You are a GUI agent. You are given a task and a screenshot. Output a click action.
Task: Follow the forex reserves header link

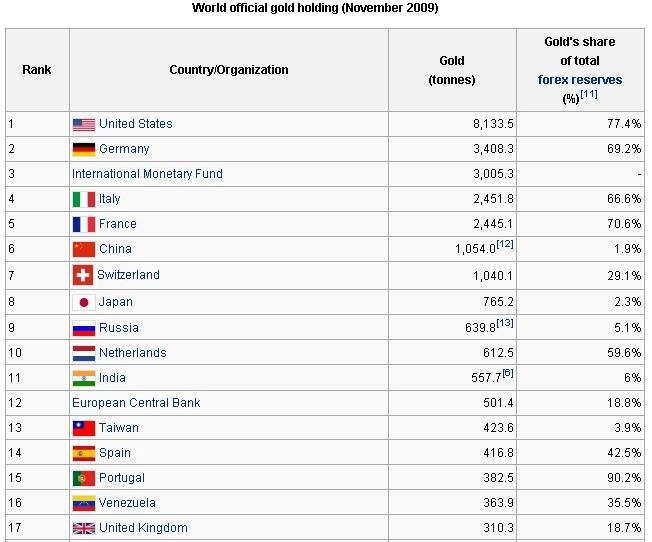pyautogui.click(x=580, y=79)
